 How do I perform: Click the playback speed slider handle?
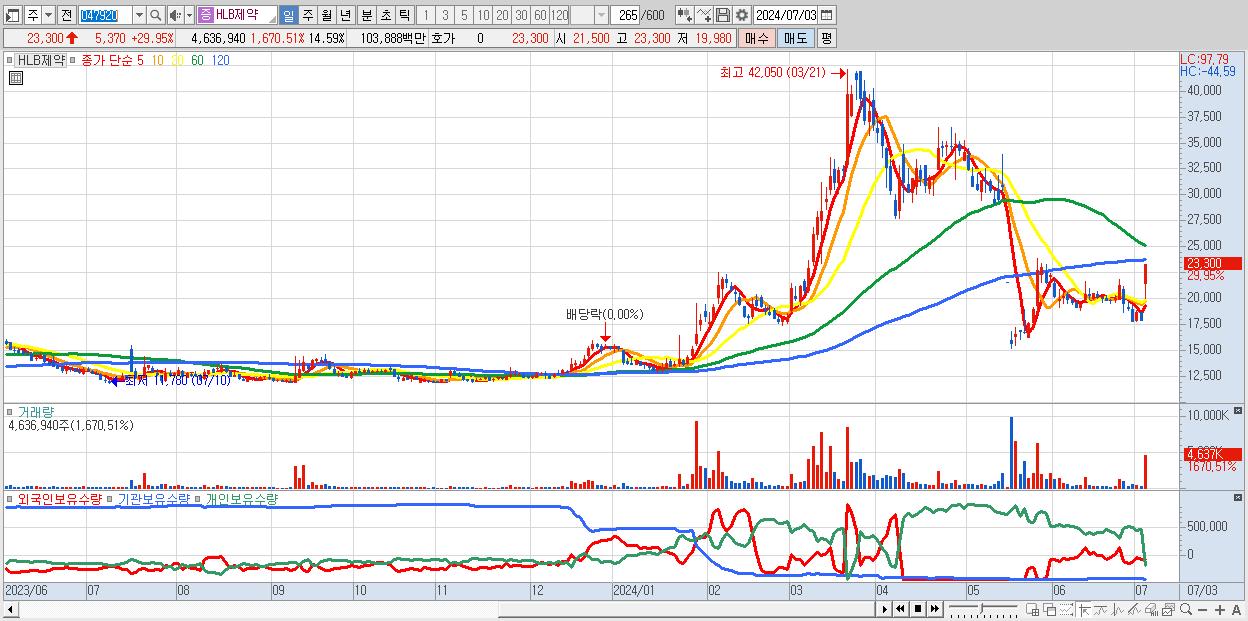point(981,606)
